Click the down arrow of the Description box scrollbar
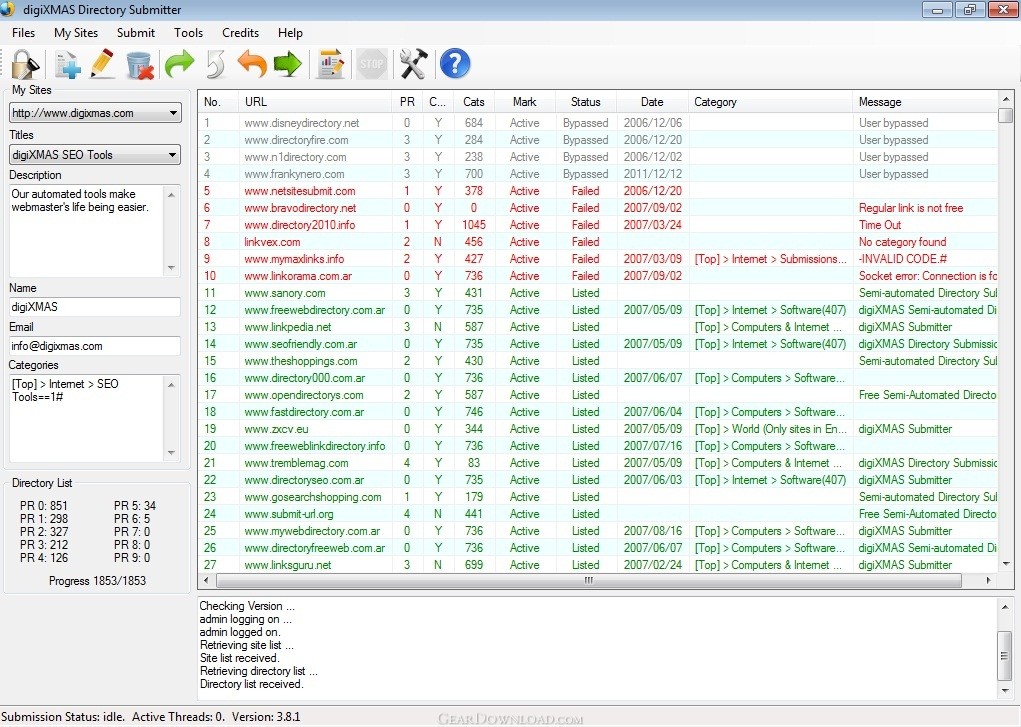 click(172, 268)
